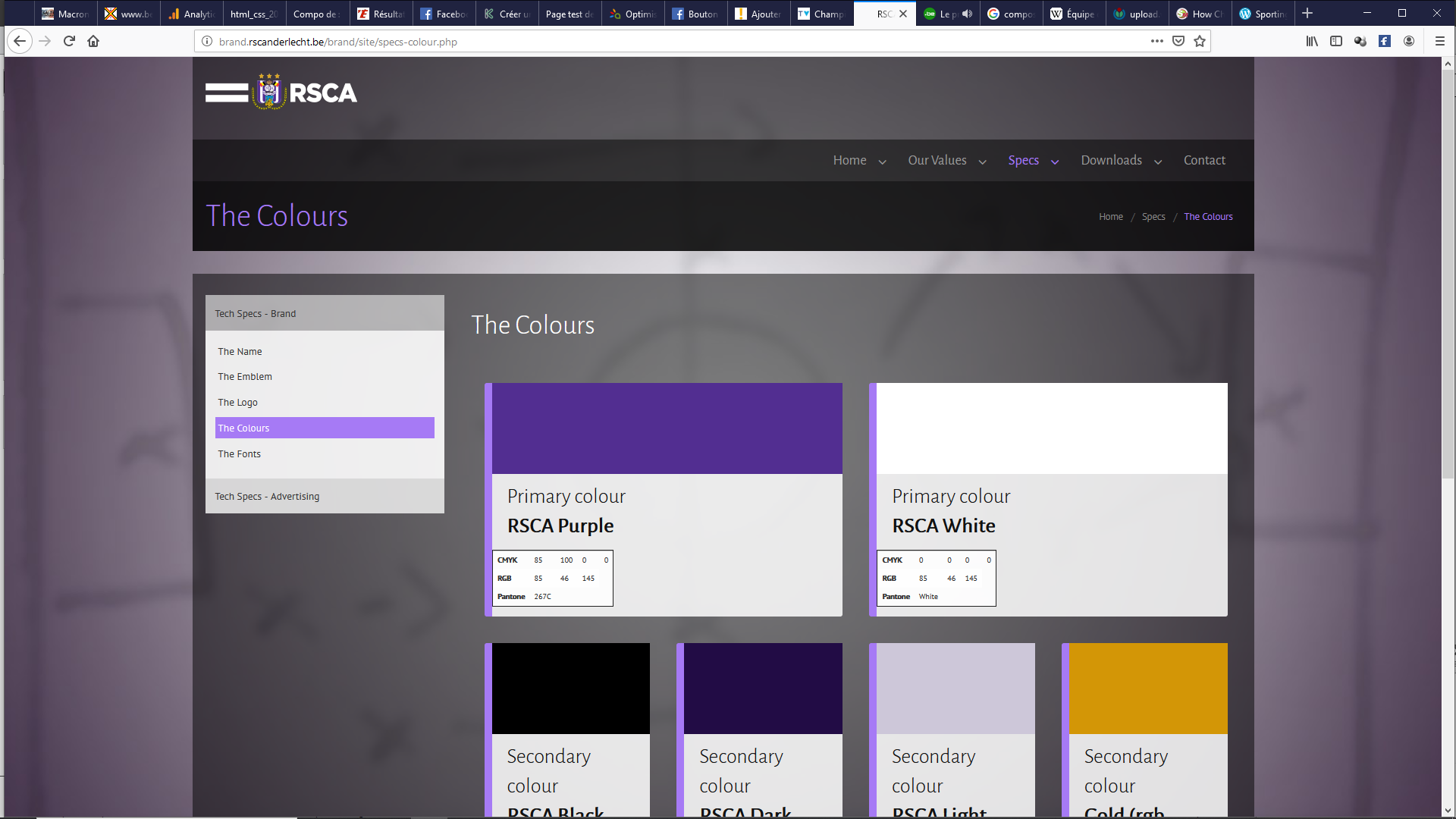Open the Contact navigation item
1456x819 pixels.
coord(1204,160)
